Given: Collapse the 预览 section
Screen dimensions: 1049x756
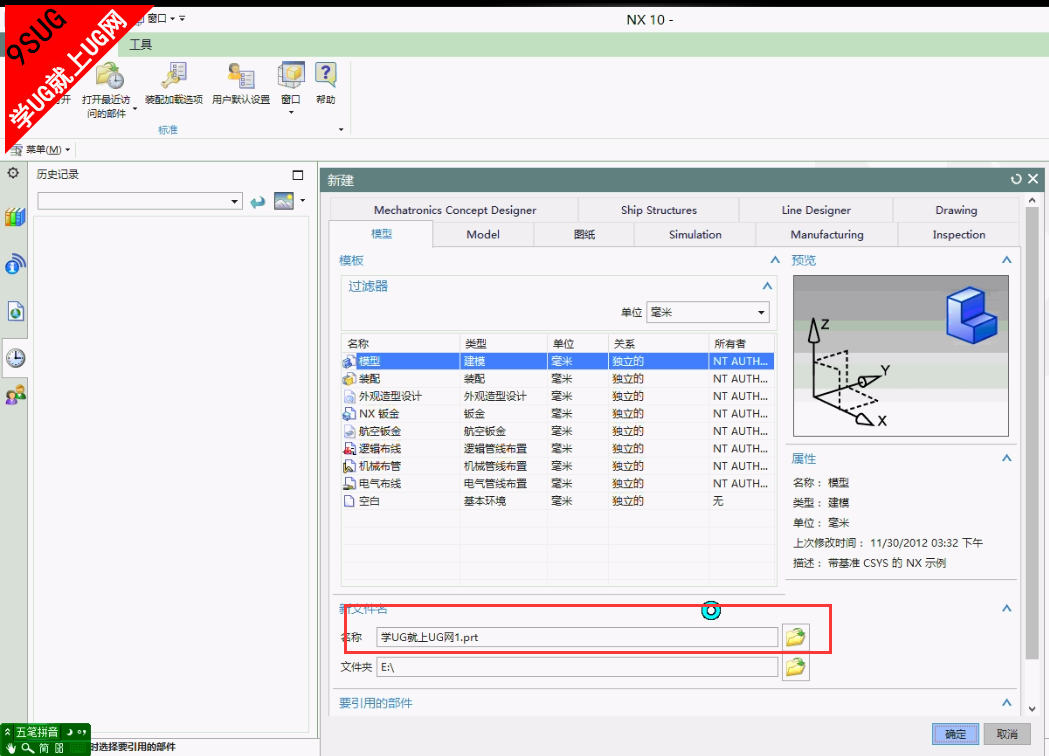Looking at the screenshot, I should point(1006,260).
